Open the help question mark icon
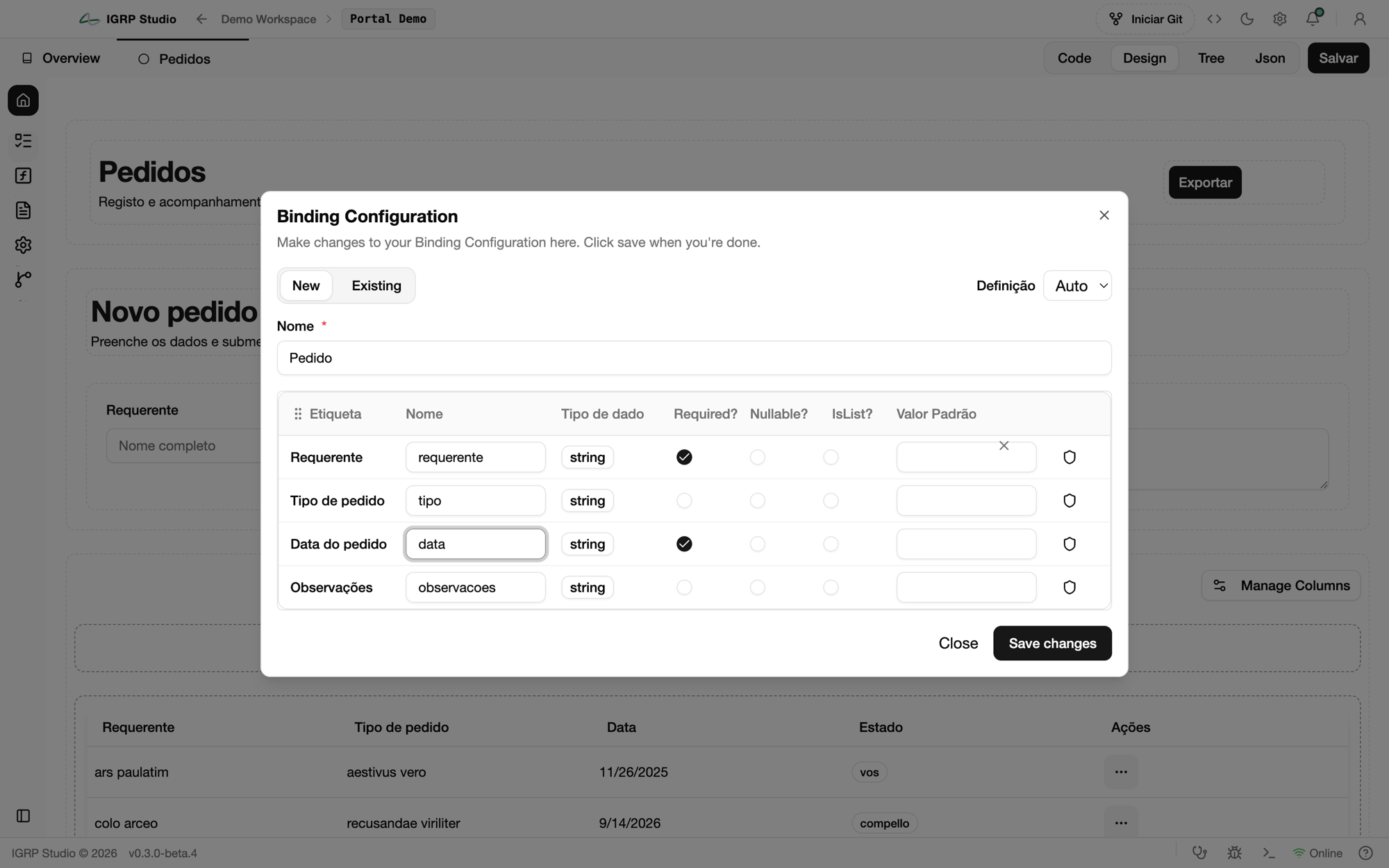The height and width of the screenshot is (868, 1389). (1365, 853)
